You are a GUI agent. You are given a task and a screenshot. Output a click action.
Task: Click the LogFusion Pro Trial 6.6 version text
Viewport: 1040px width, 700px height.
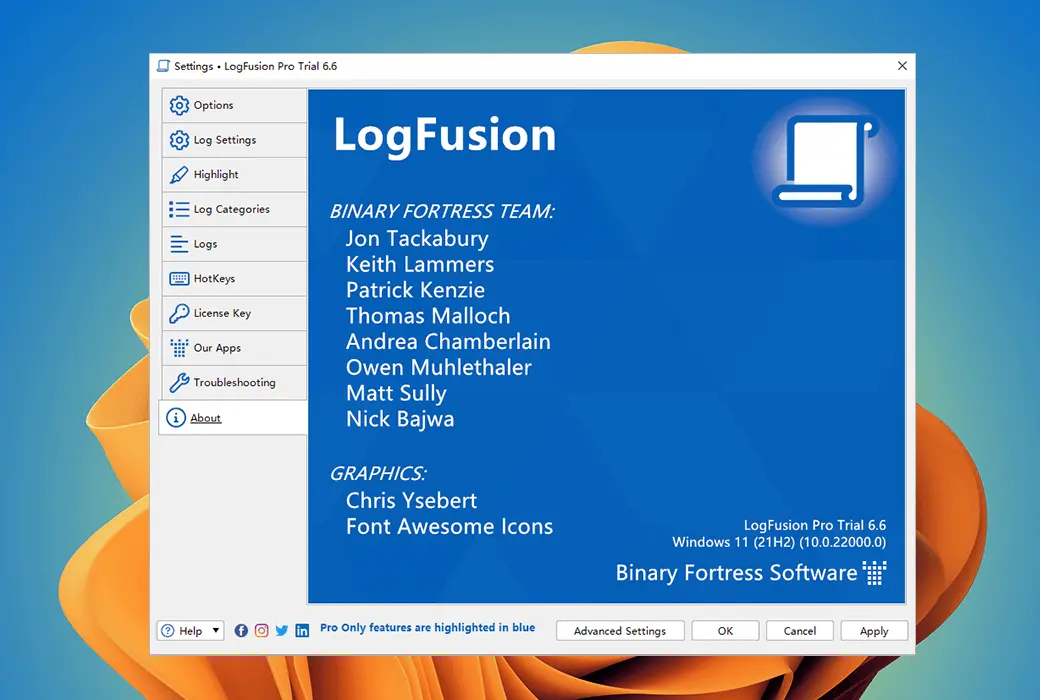pyautogui.click(x=814, y=525)
